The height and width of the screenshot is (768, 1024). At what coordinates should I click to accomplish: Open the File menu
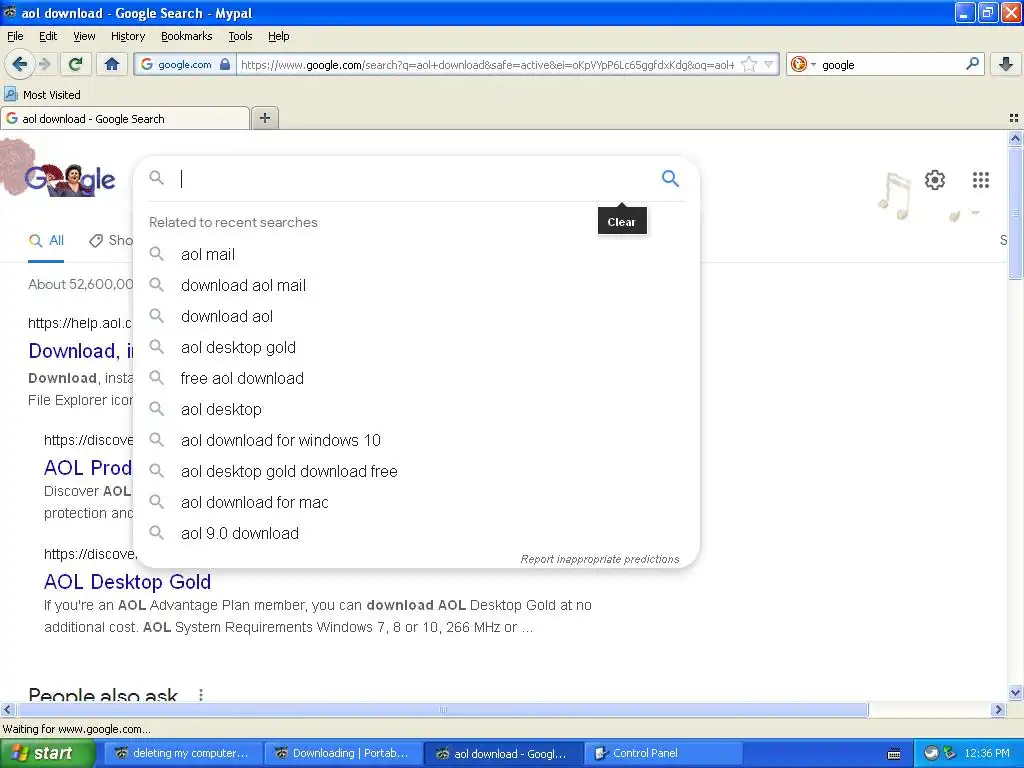(x=15, y=36)
